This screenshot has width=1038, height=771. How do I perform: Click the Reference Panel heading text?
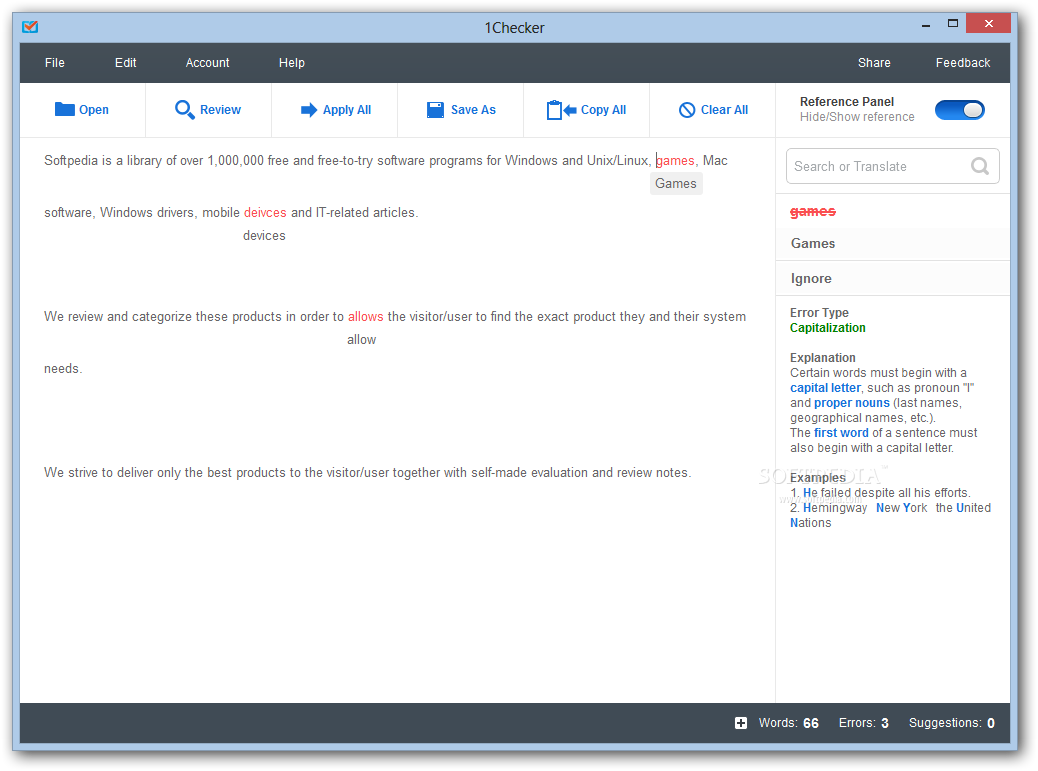(847, 102)
